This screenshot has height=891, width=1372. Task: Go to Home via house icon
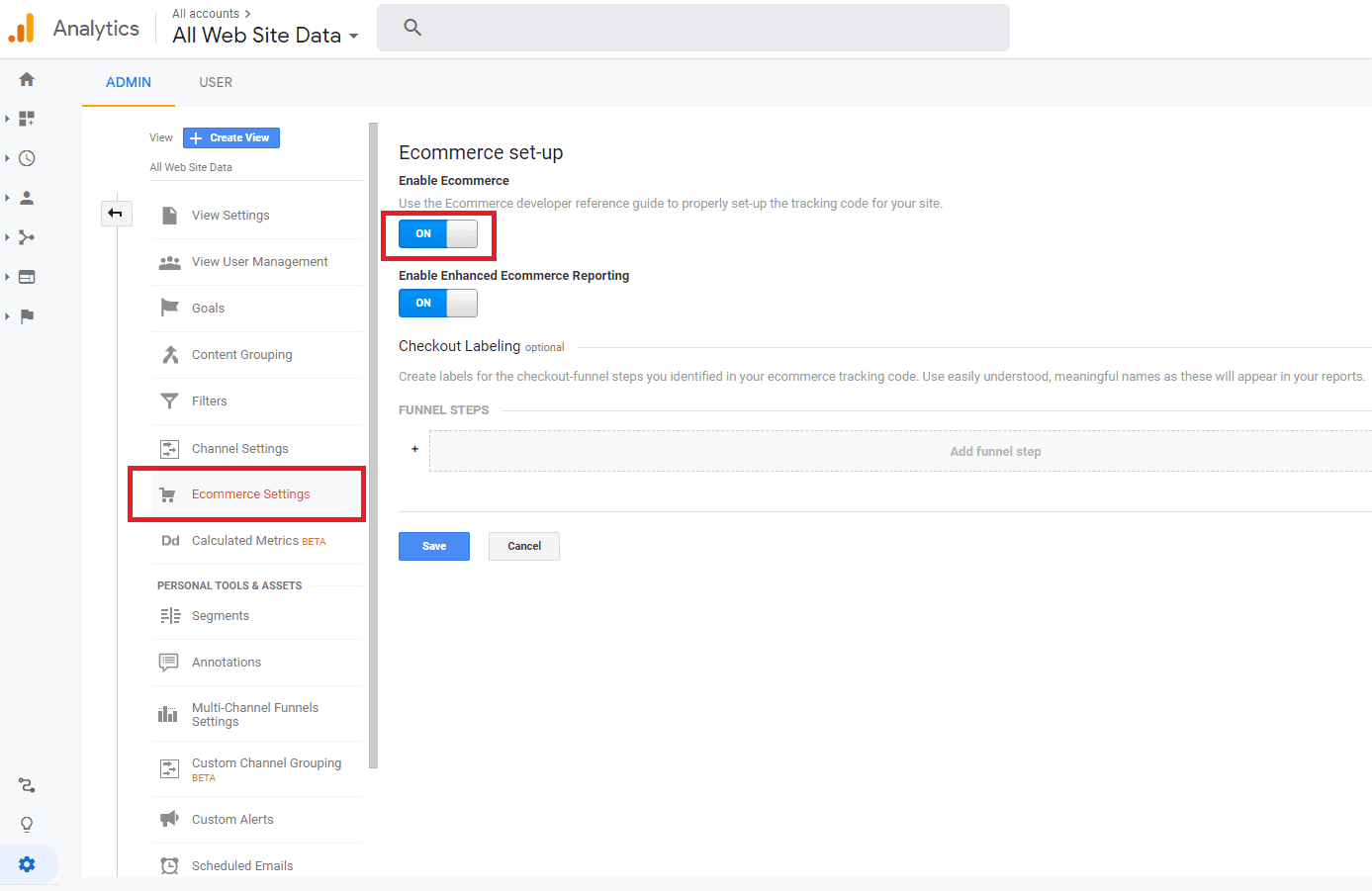click(27, 79)
